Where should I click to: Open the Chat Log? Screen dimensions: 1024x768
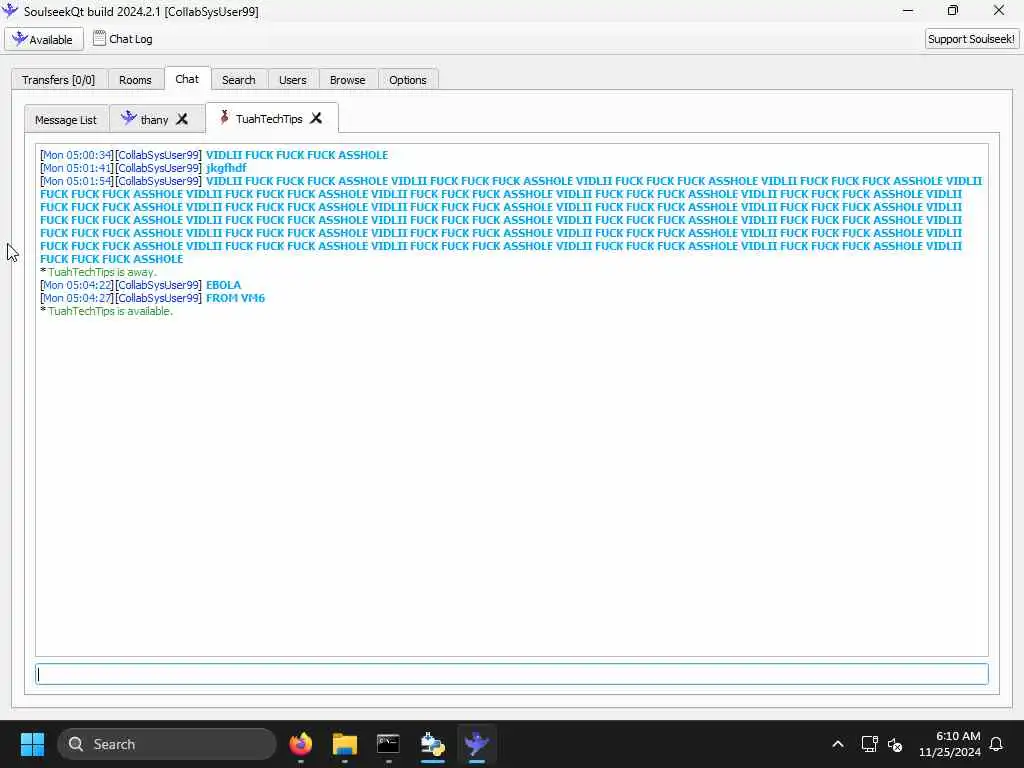123,39
